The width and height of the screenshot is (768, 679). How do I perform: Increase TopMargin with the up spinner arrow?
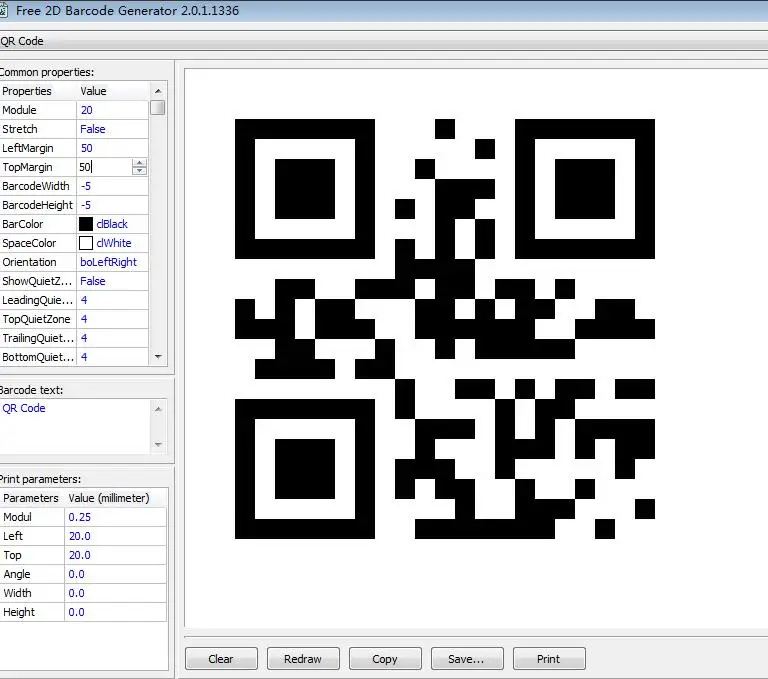(x=140, y=163)
